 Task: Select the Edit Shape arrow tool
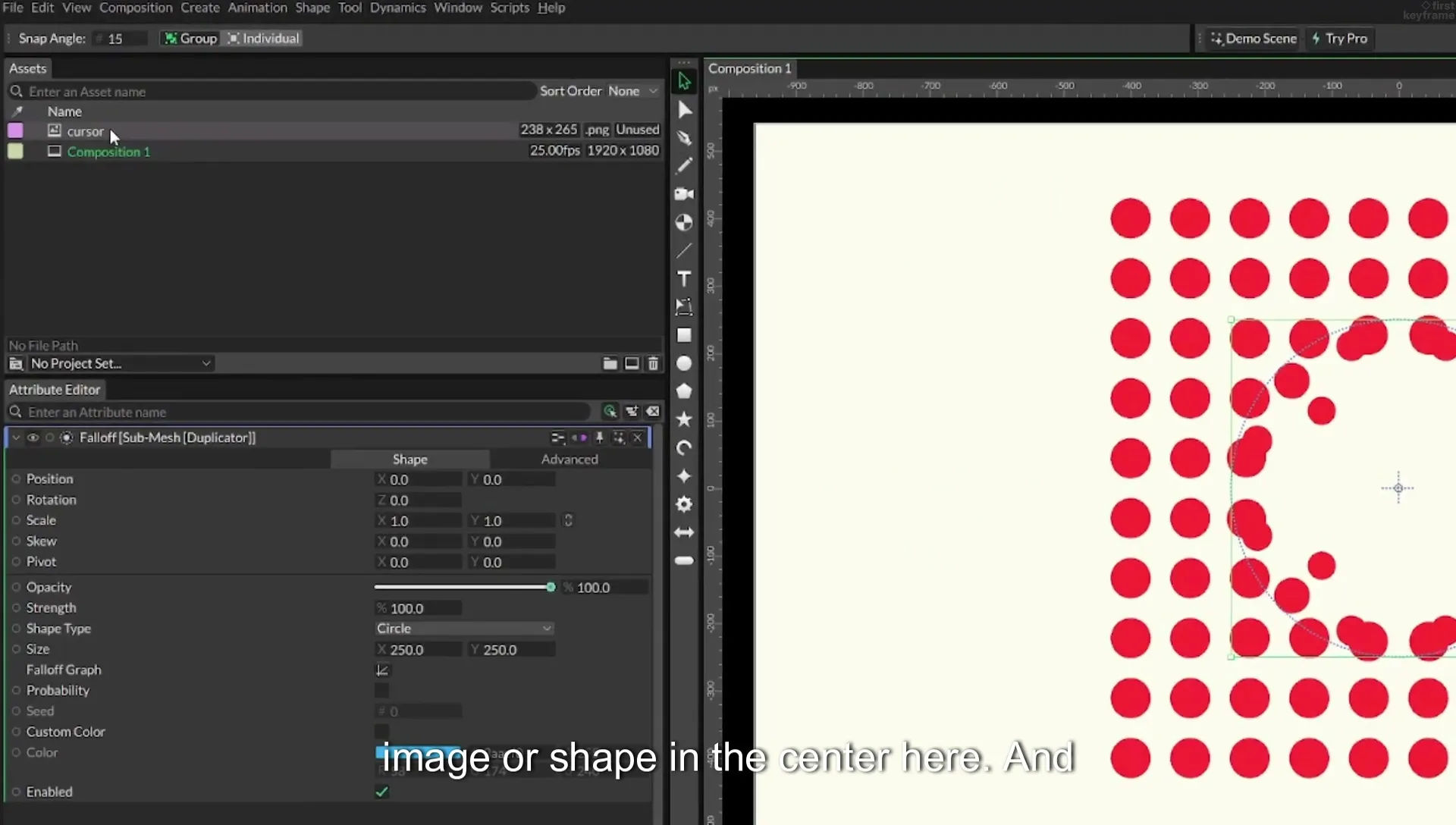pos(684,110)
